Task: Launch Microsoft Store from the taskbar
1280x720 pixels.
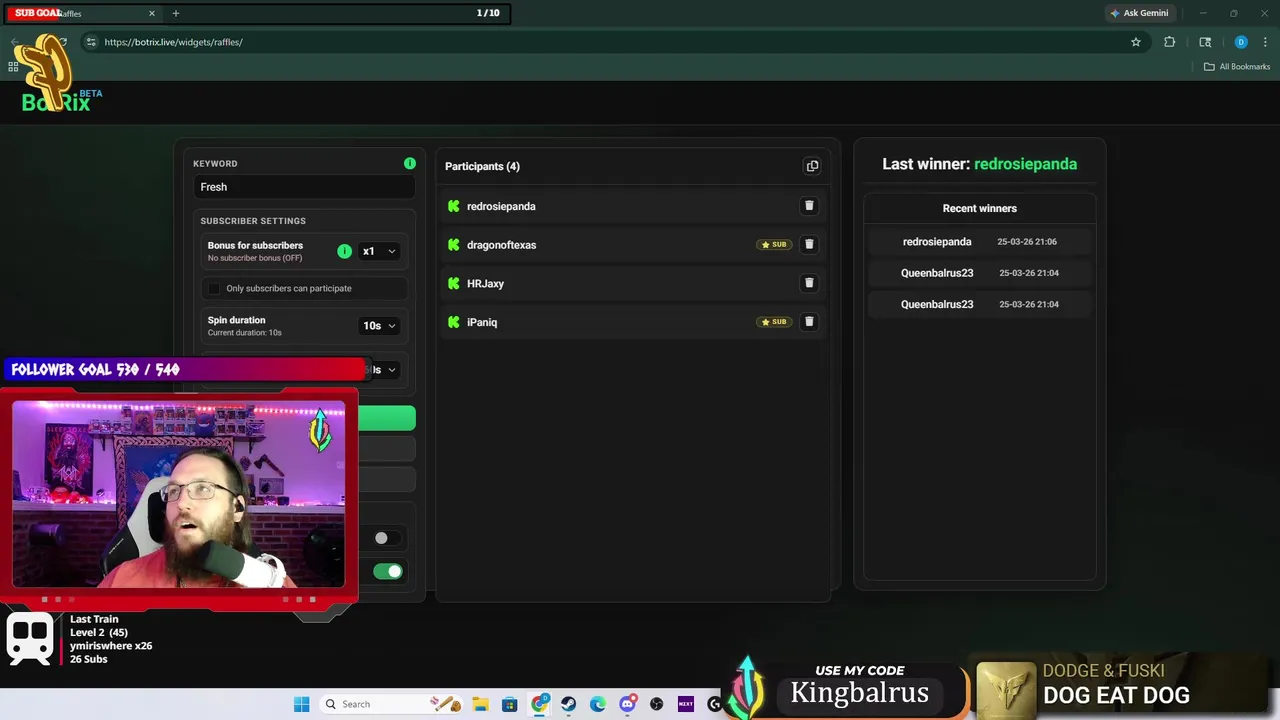Action: (x=509, y=704)
